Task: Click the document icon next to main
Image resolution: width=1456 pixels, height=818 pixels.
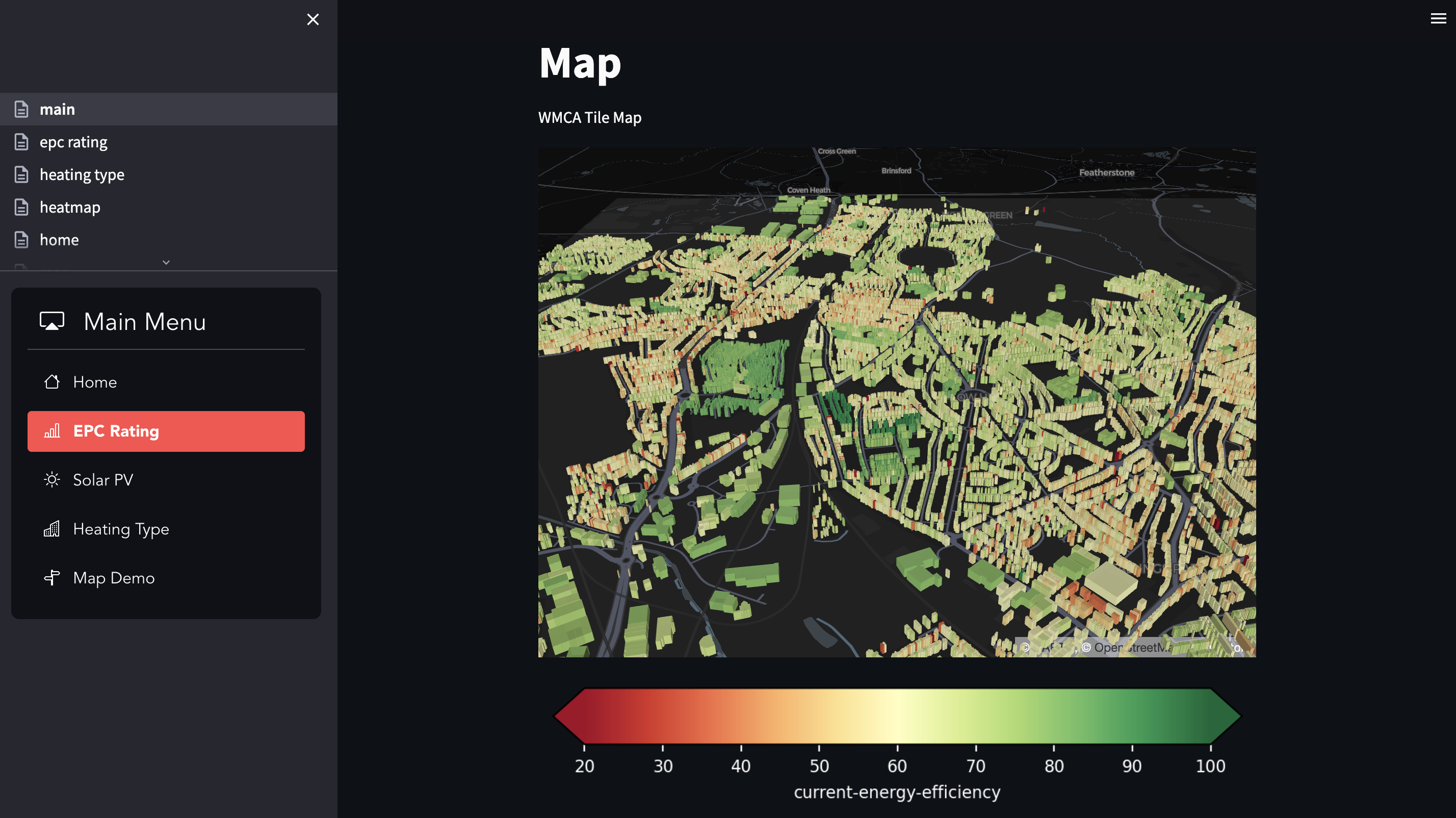Action: 21,109
